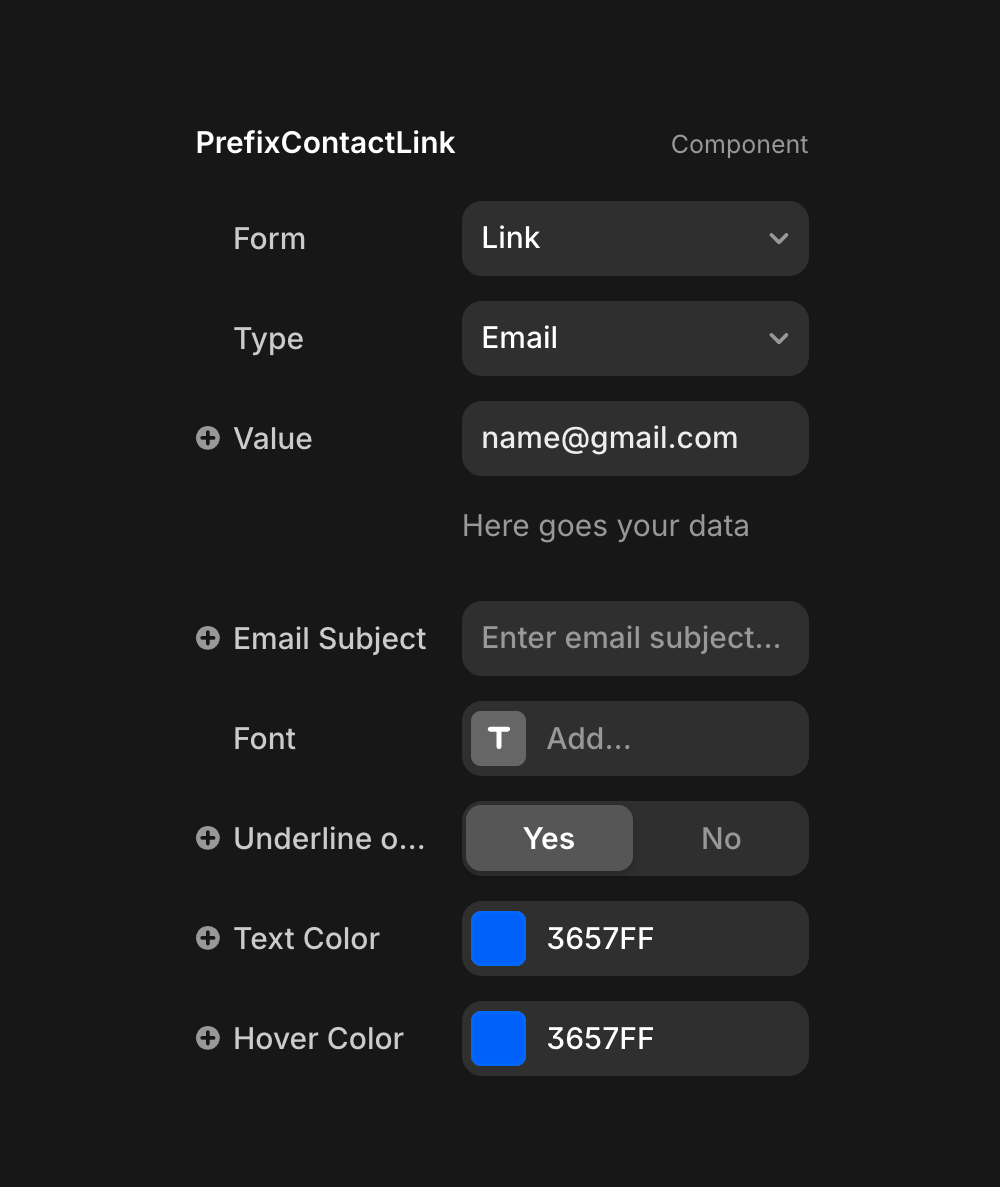Set Underline option to Yes
This screenshot has height=1187, width=1000.
[549, 838]
